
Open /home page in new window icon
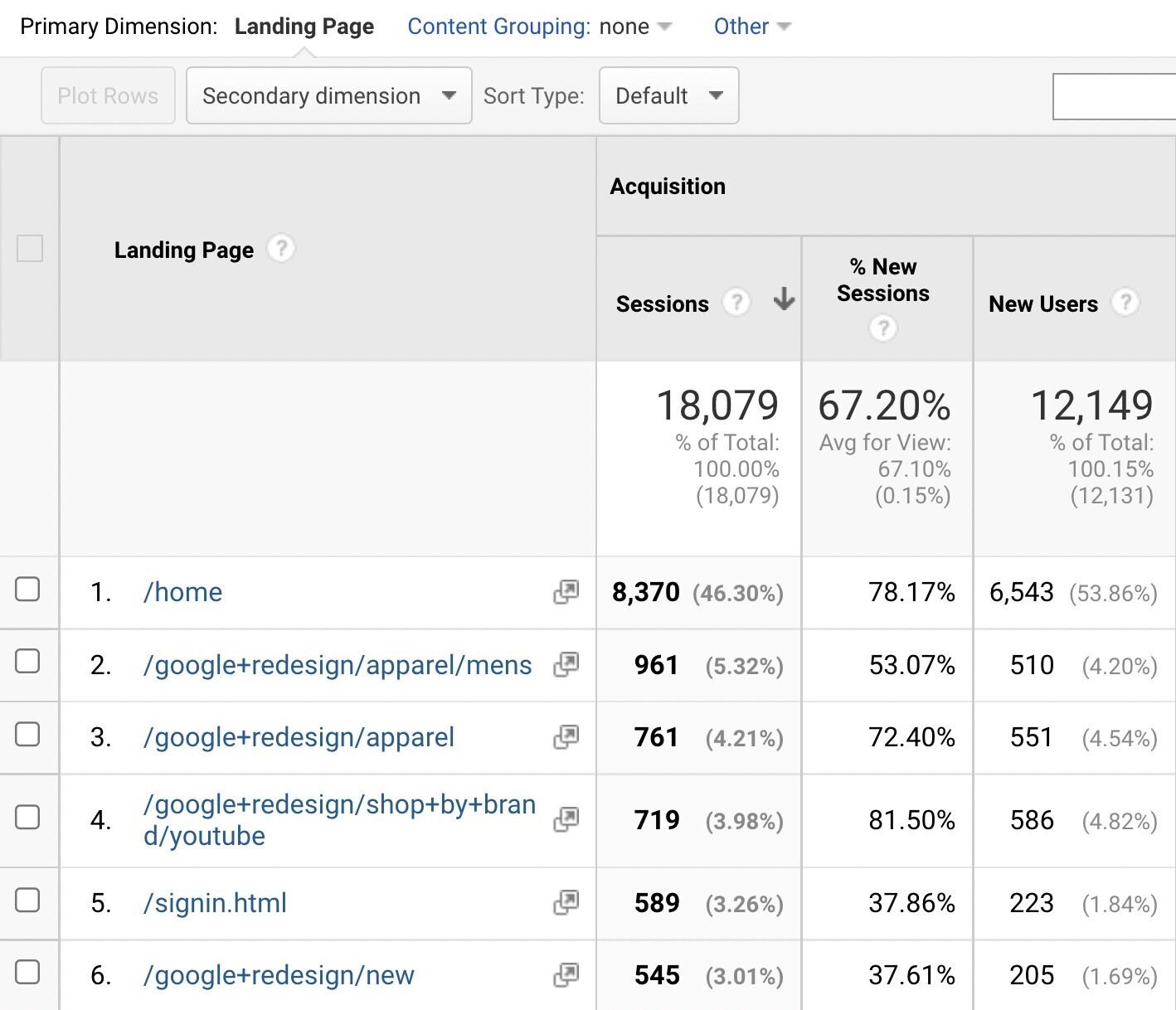click(566, 592)
